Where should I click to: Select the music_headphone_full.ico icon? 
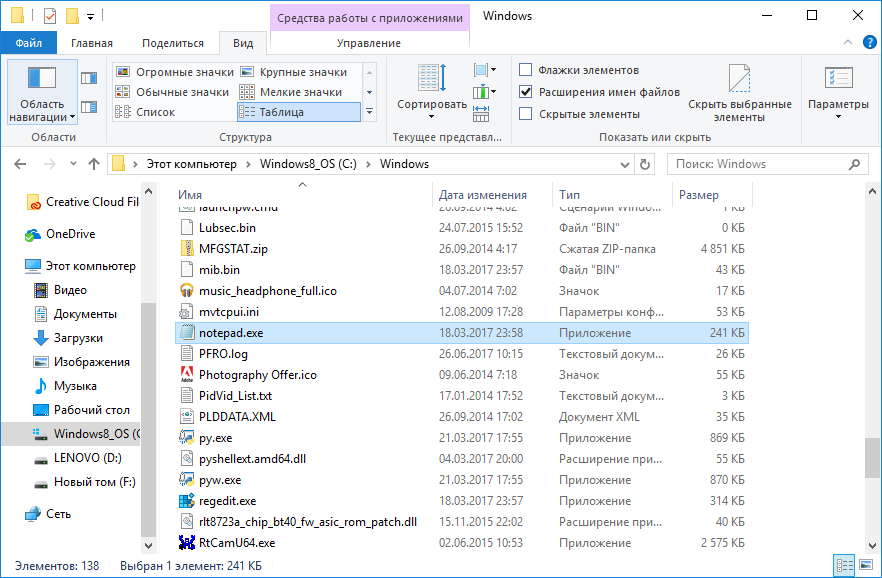[186, 291]
